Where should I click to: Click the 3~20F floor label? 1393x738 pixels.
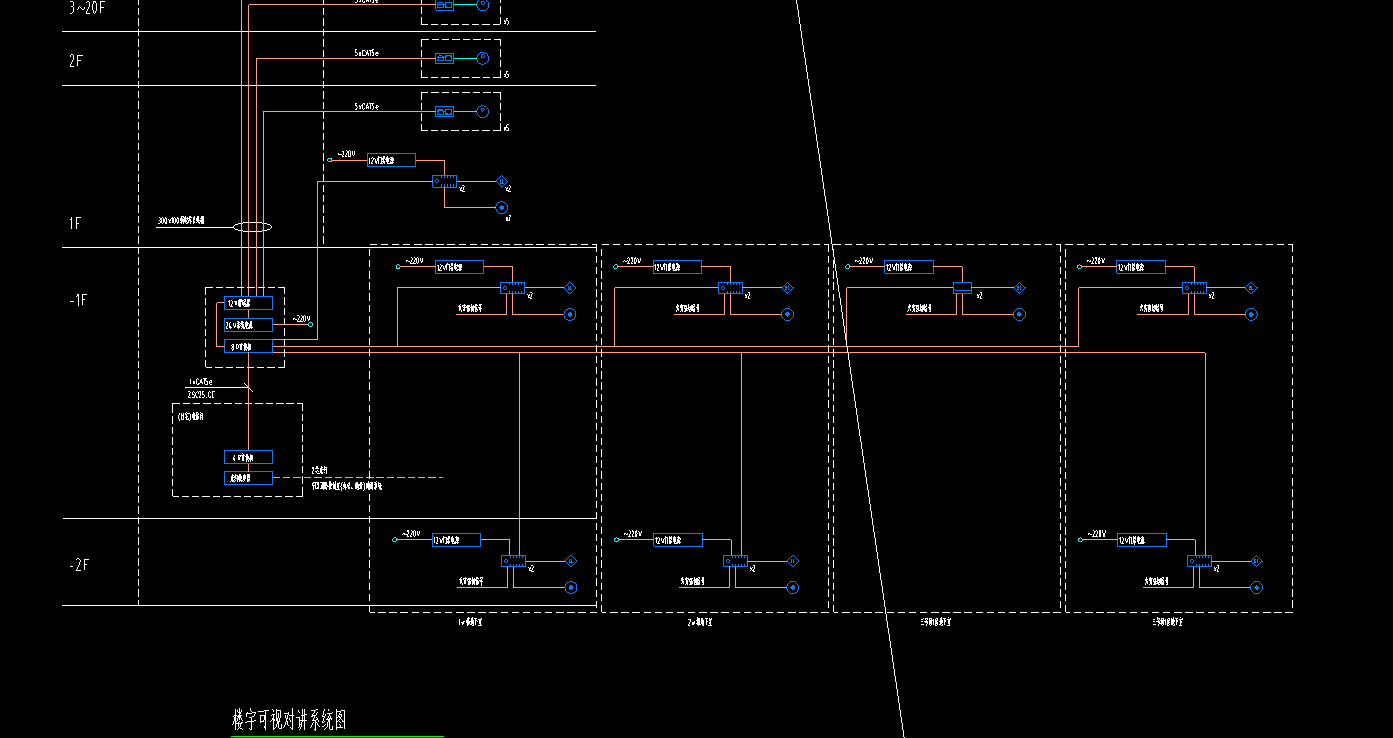click(x=86, y=8)
